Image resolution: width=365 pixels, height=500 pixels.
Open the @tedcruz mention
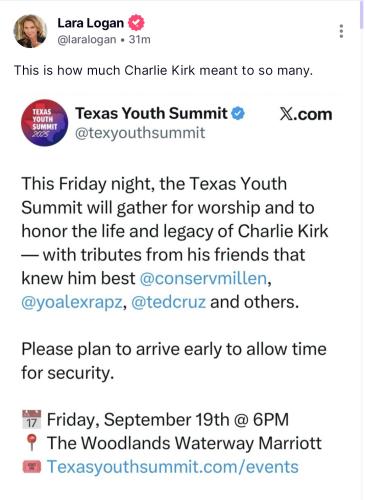168,302
